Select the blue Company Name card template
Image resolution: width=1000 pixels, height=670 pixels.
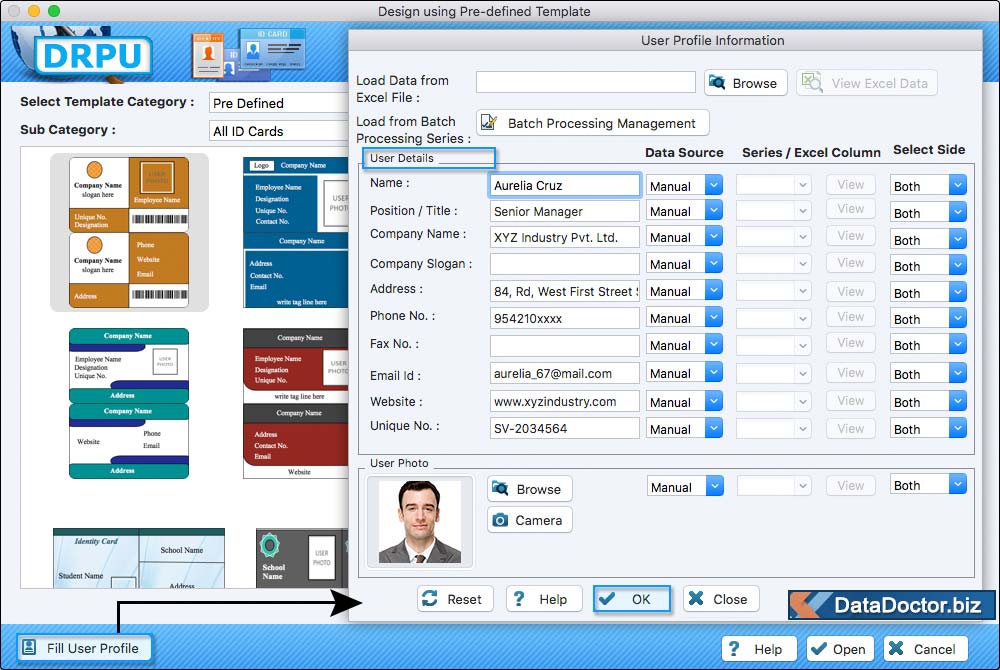tap(296, 232)
